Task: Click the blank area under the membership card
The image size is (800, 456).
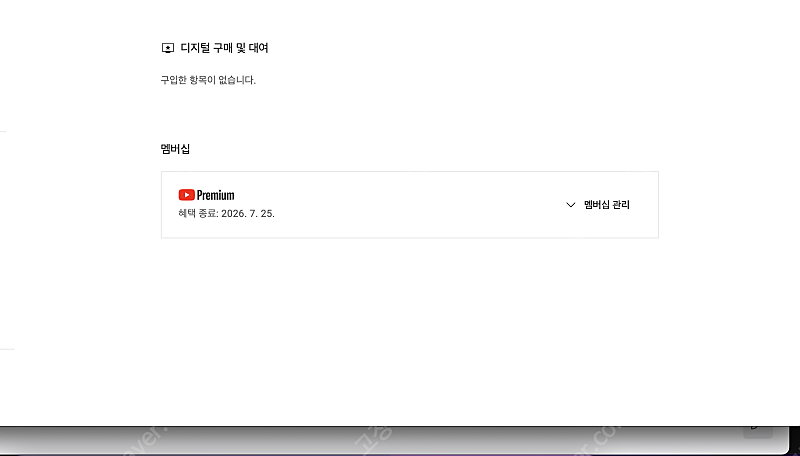Action: click(410, 326)
